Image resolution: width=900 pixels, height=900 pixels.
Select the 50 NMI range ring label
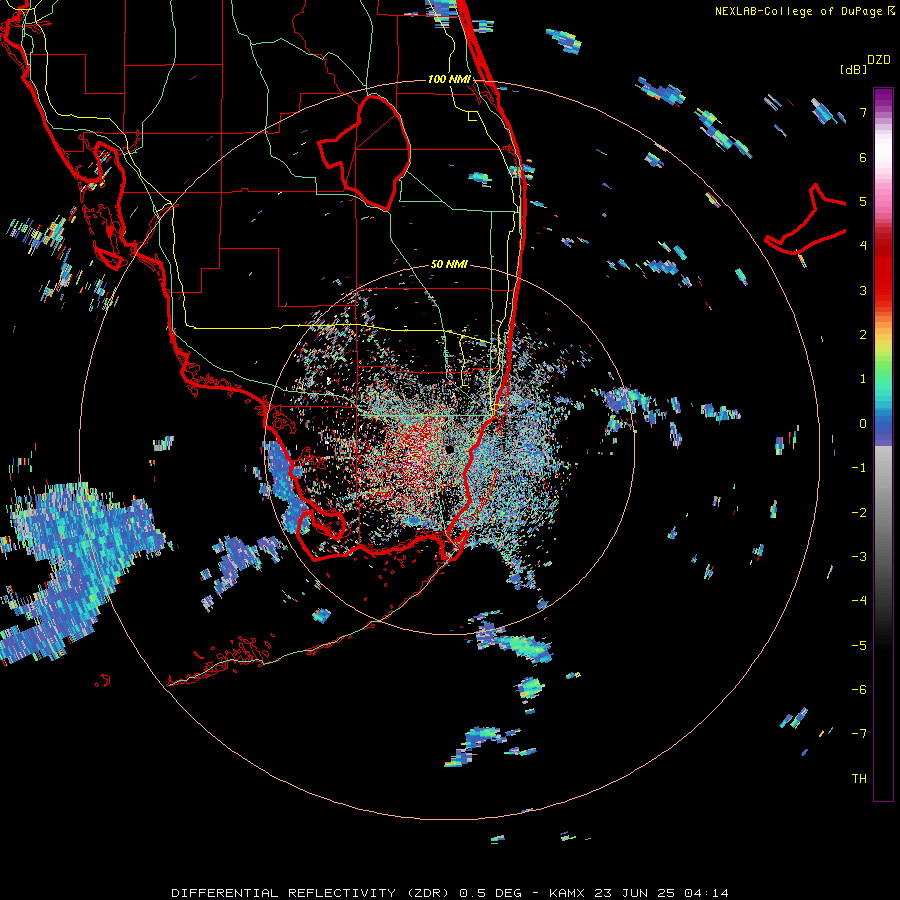[449, 264]
